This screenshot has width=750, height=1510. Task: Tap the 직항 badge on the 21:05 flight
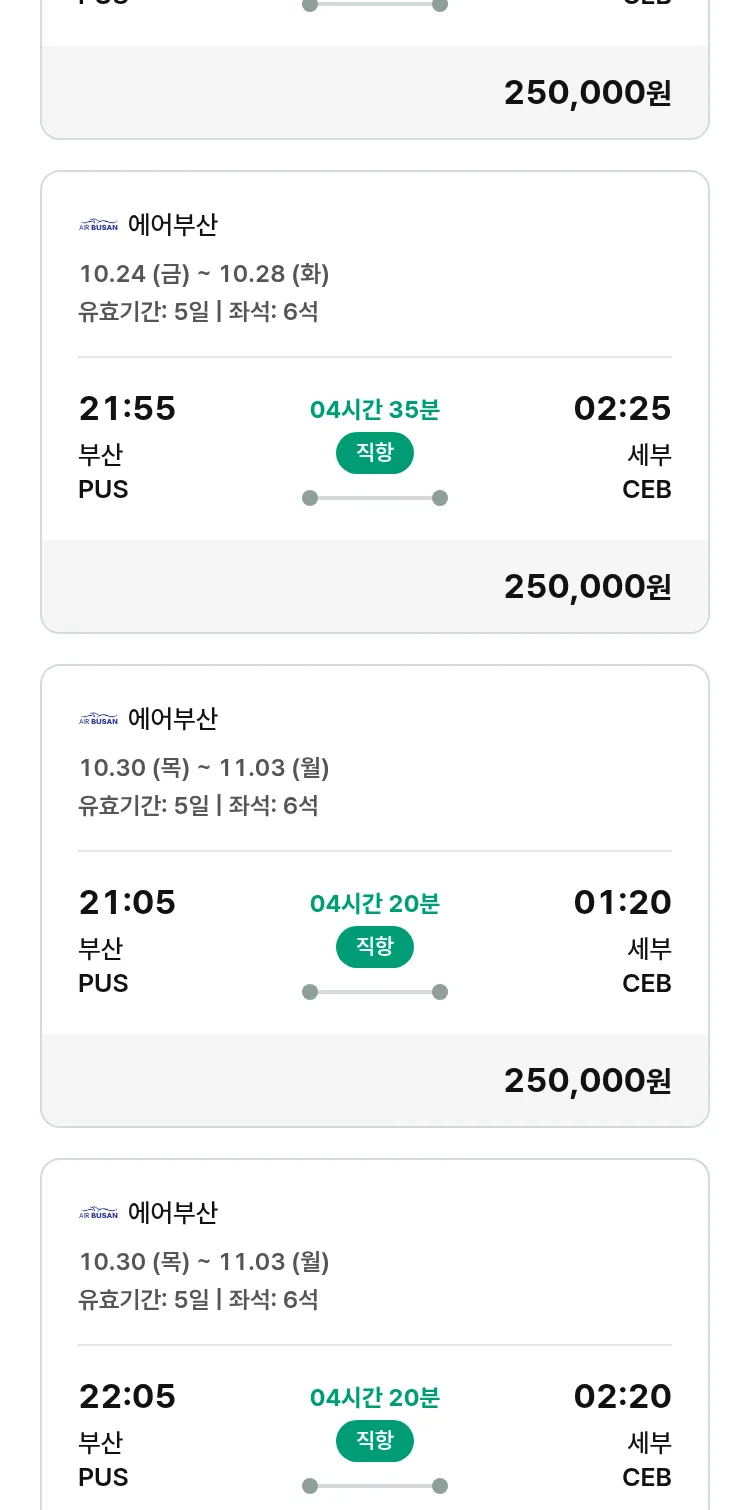coord(375,947)
